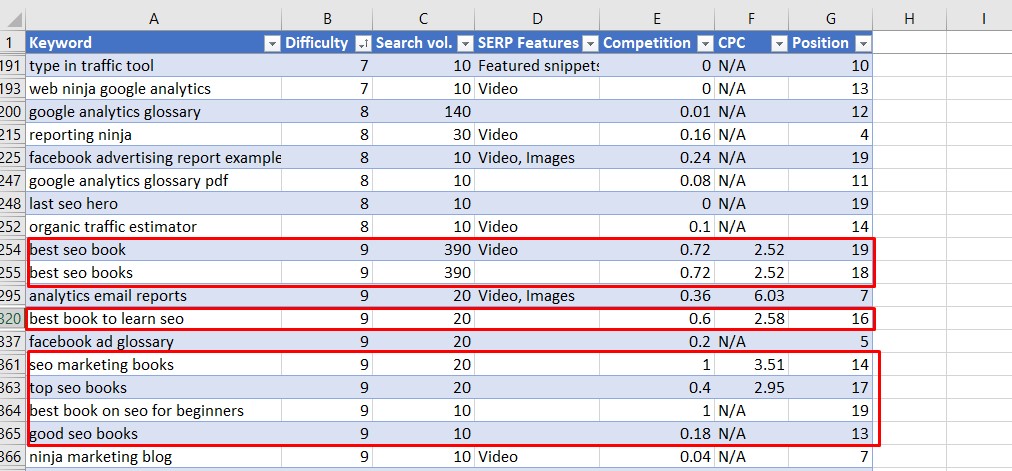Click cell 'ninja marketing blog'
1012x471 pixels.
click(x=154, y=457)
